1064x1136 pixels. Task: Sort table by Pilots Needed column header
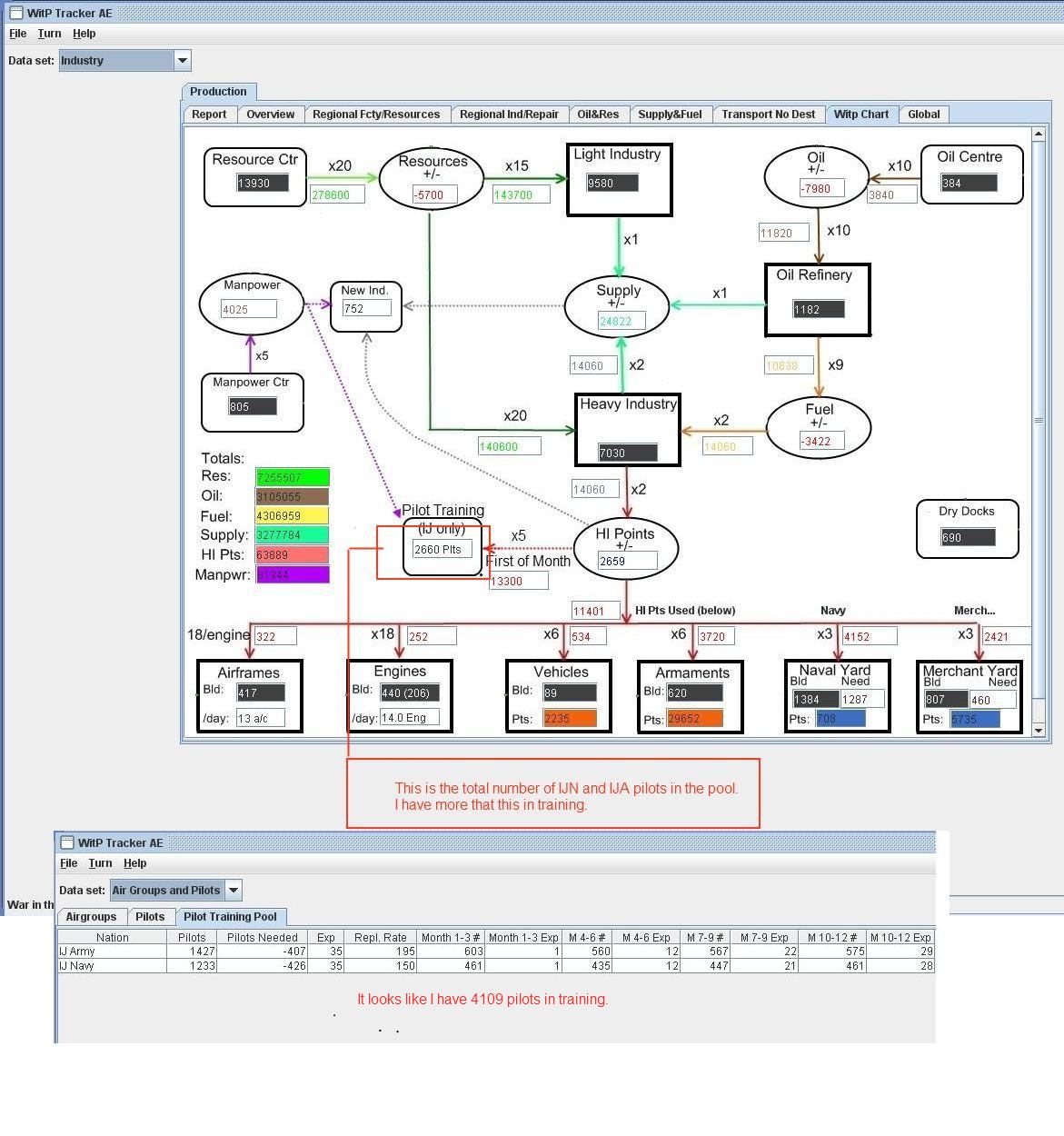tap(263, 937)
